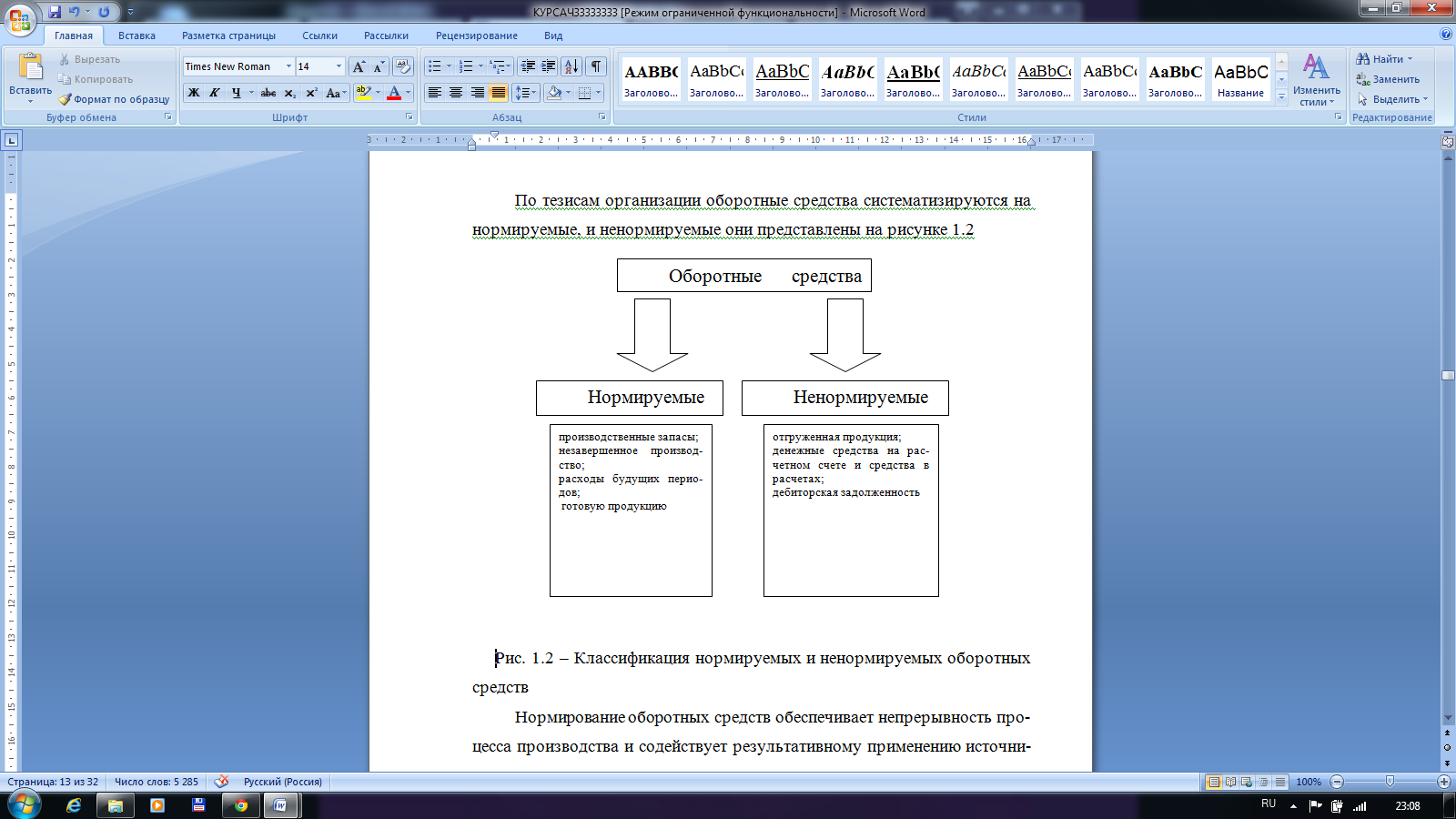Click the sort (A-Z) icon
Screen dimensions: 1456x819
pos(571,66)
